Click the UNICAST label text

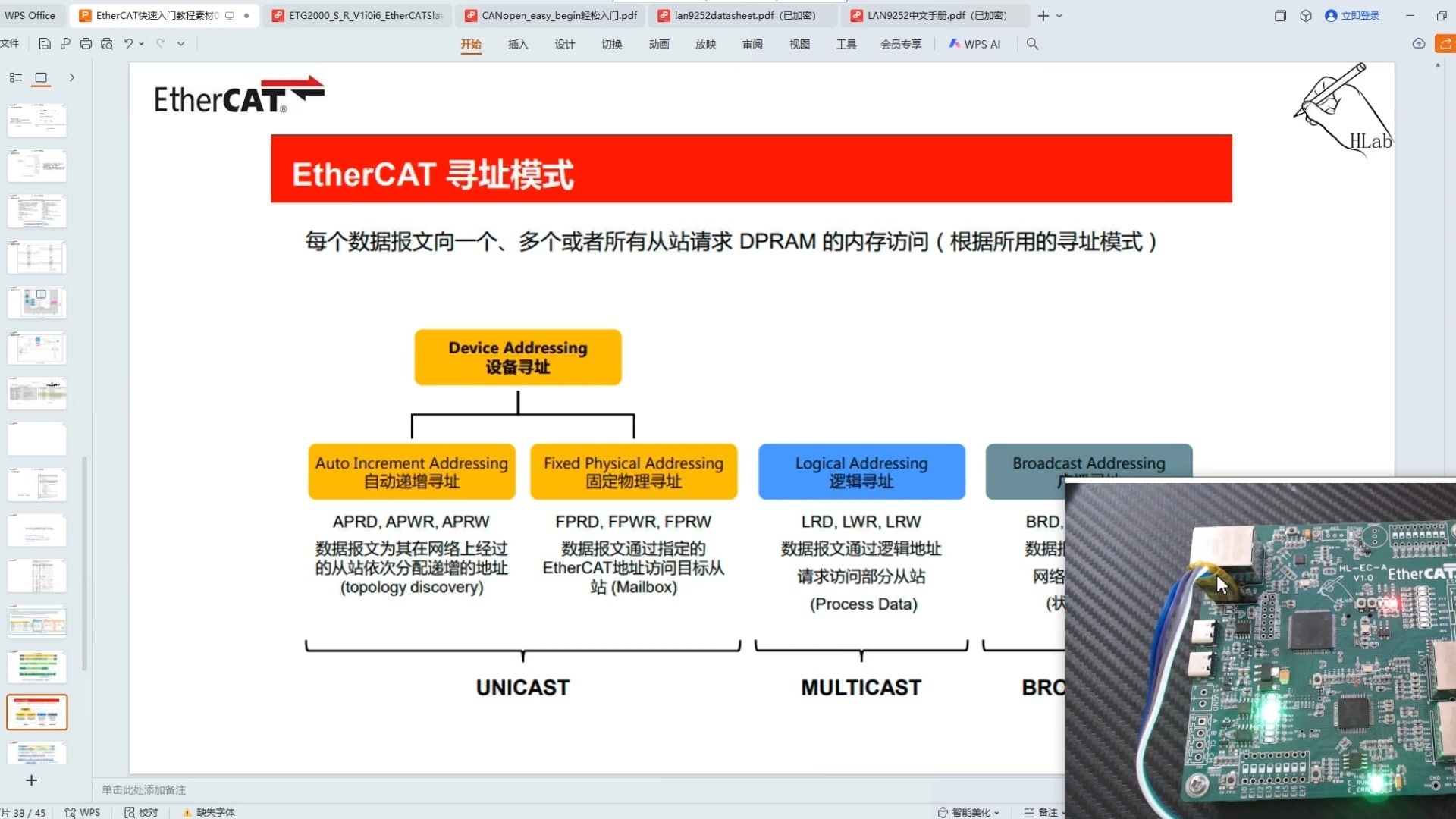[522, 688]
